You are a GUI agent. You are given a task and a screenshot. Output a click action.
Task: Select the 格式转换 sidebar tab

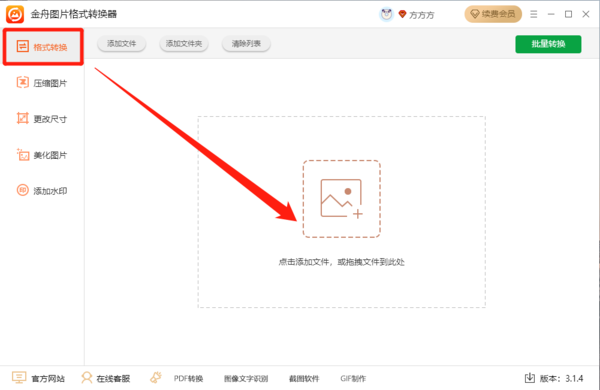tap(43, 47)
